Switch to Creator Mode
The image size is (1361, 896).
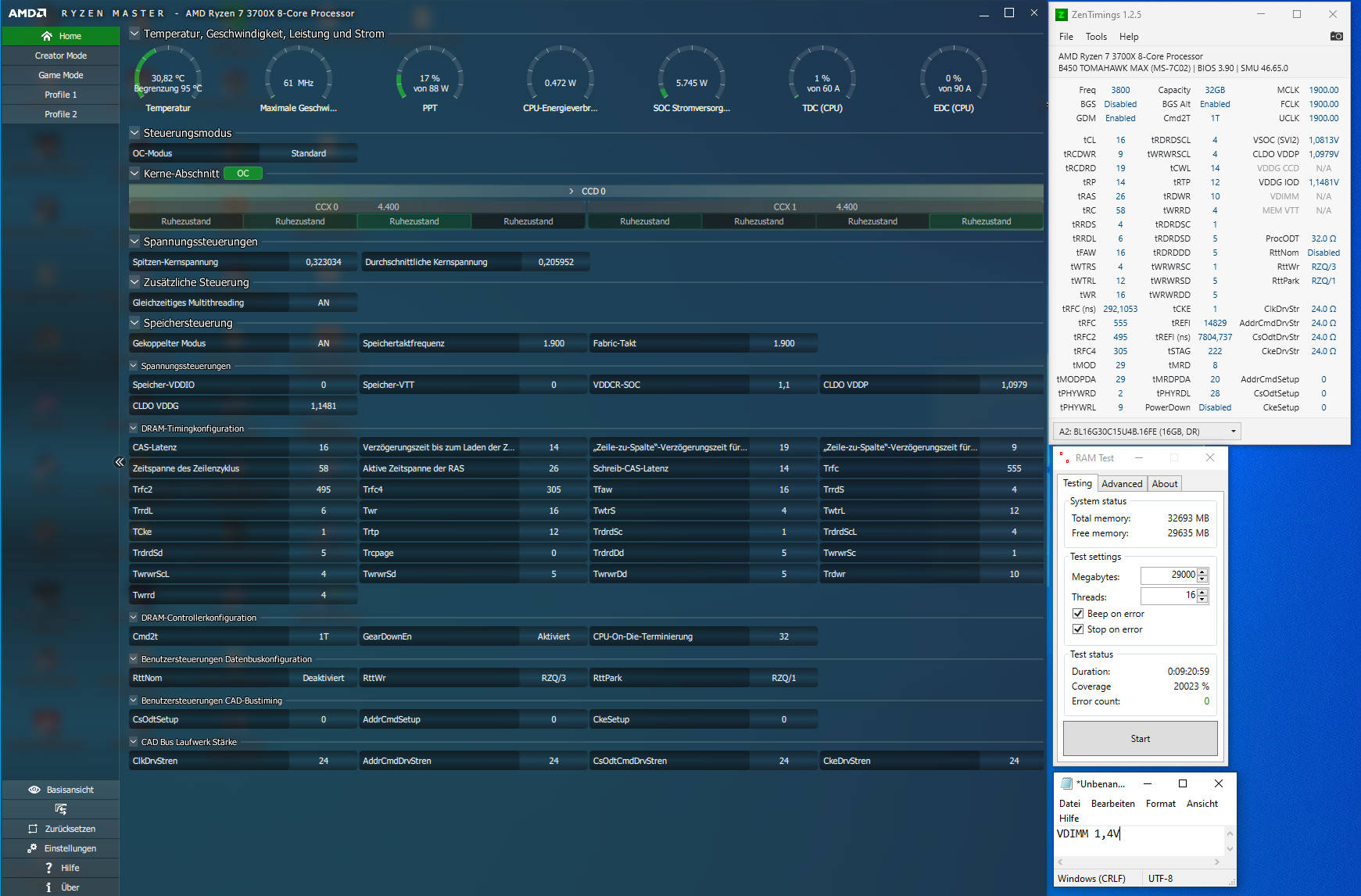point(60,56)
